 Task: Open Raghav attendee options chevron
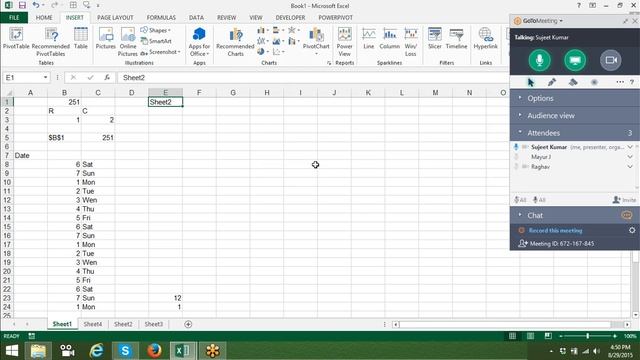(x=630, y=167)
